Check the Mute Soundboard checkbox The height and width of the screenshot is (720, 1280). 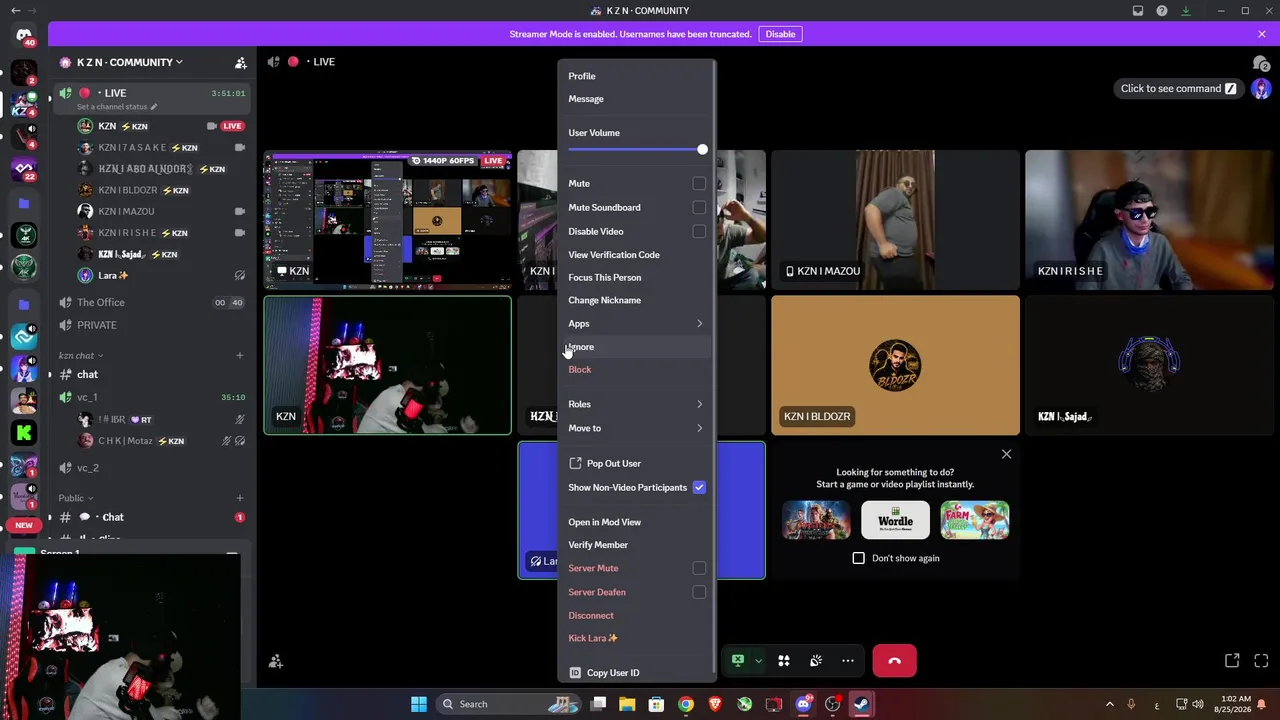(699, 208)
